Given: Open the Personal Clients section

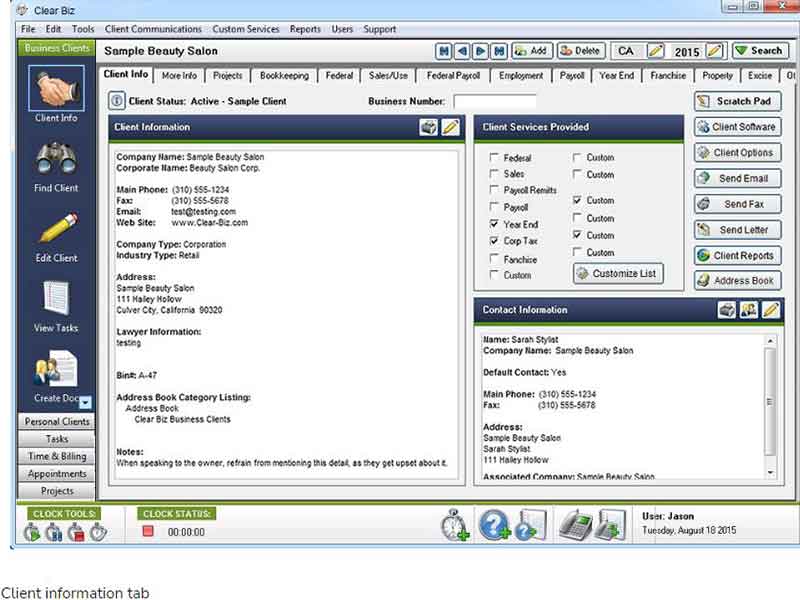Looking at the screenshot, I should coord(57,421).
